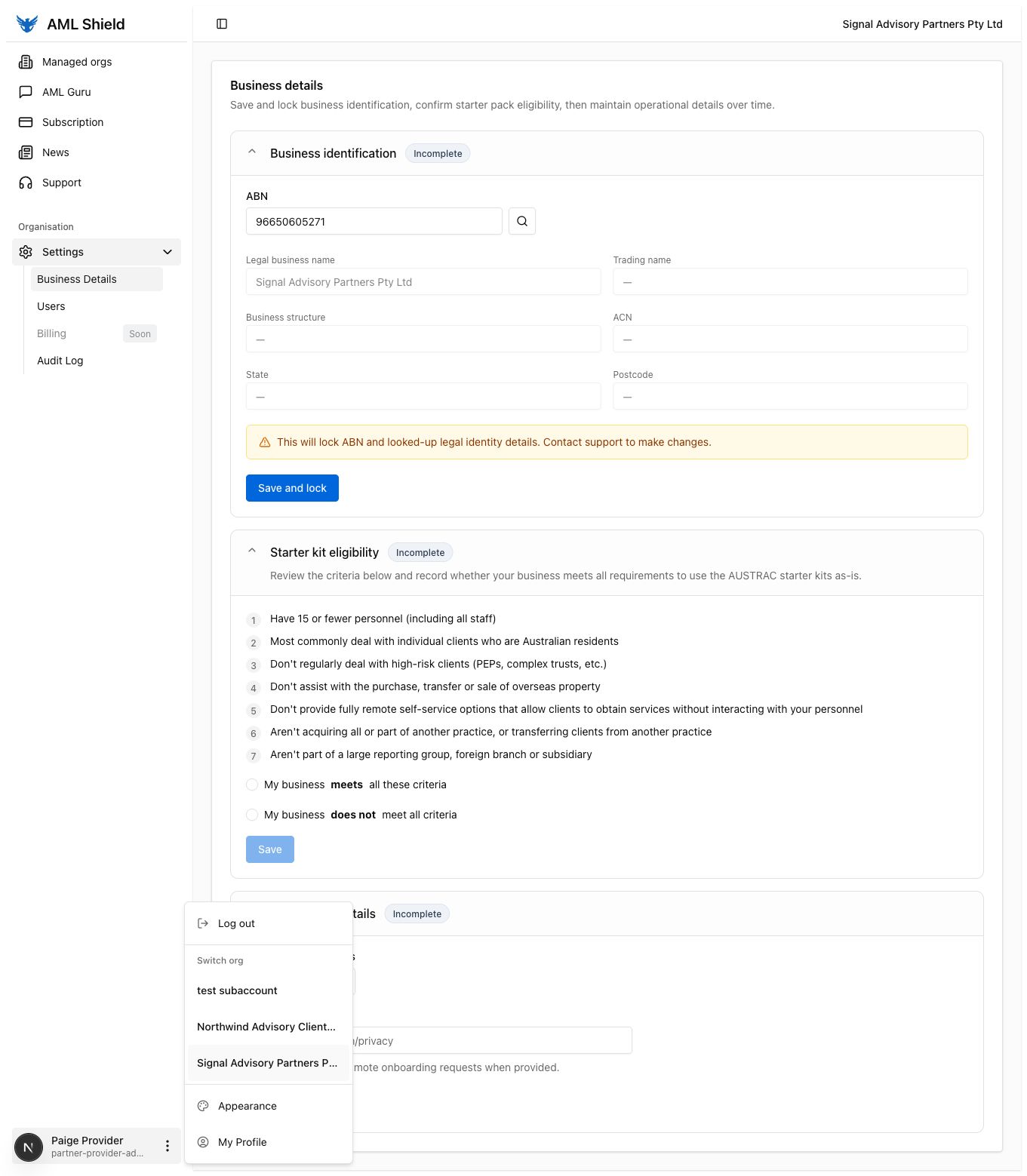
Task: Click the AML Guru chat icon
Action: tap(26, 92)
